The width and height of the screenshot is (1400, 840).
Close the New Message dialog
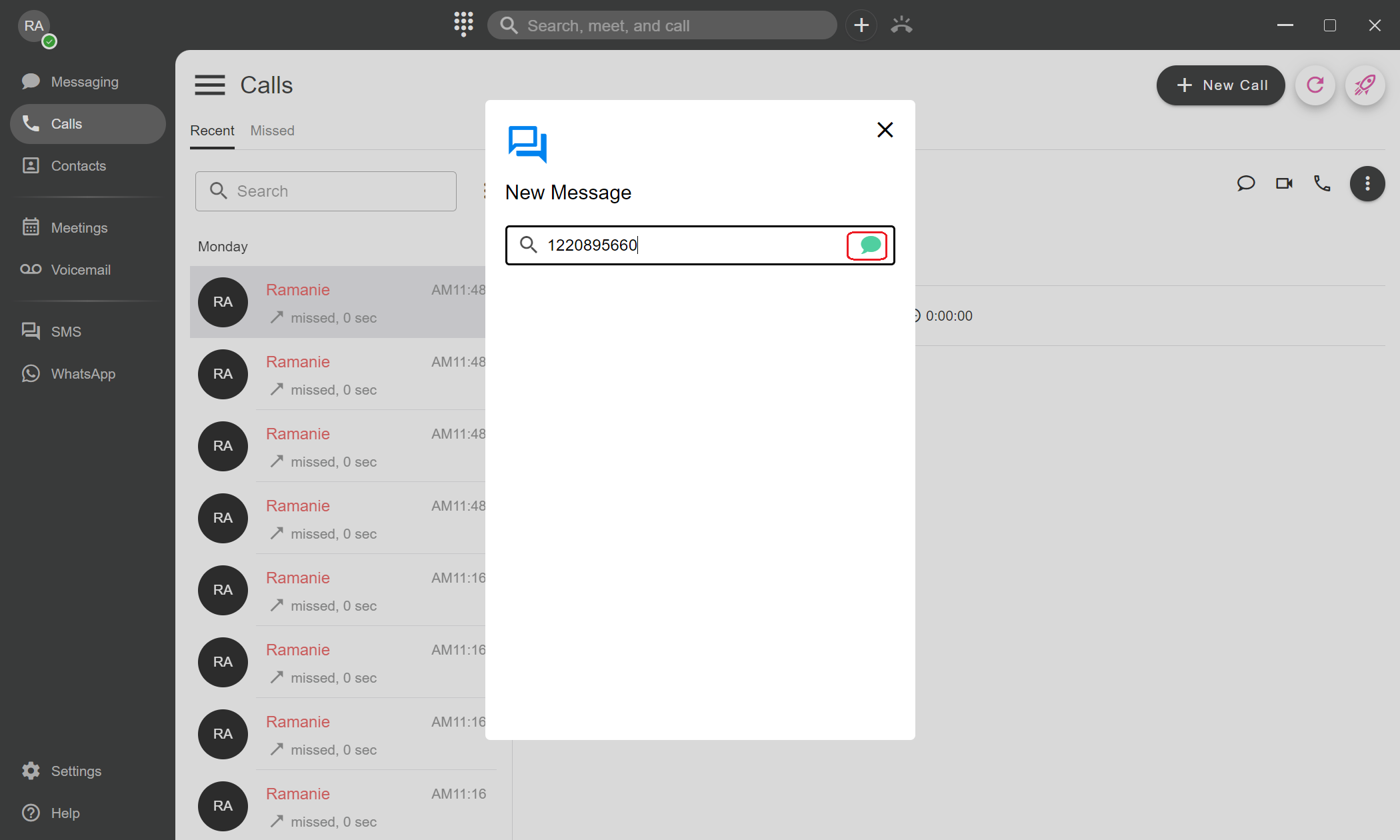[x=885, y=129]
